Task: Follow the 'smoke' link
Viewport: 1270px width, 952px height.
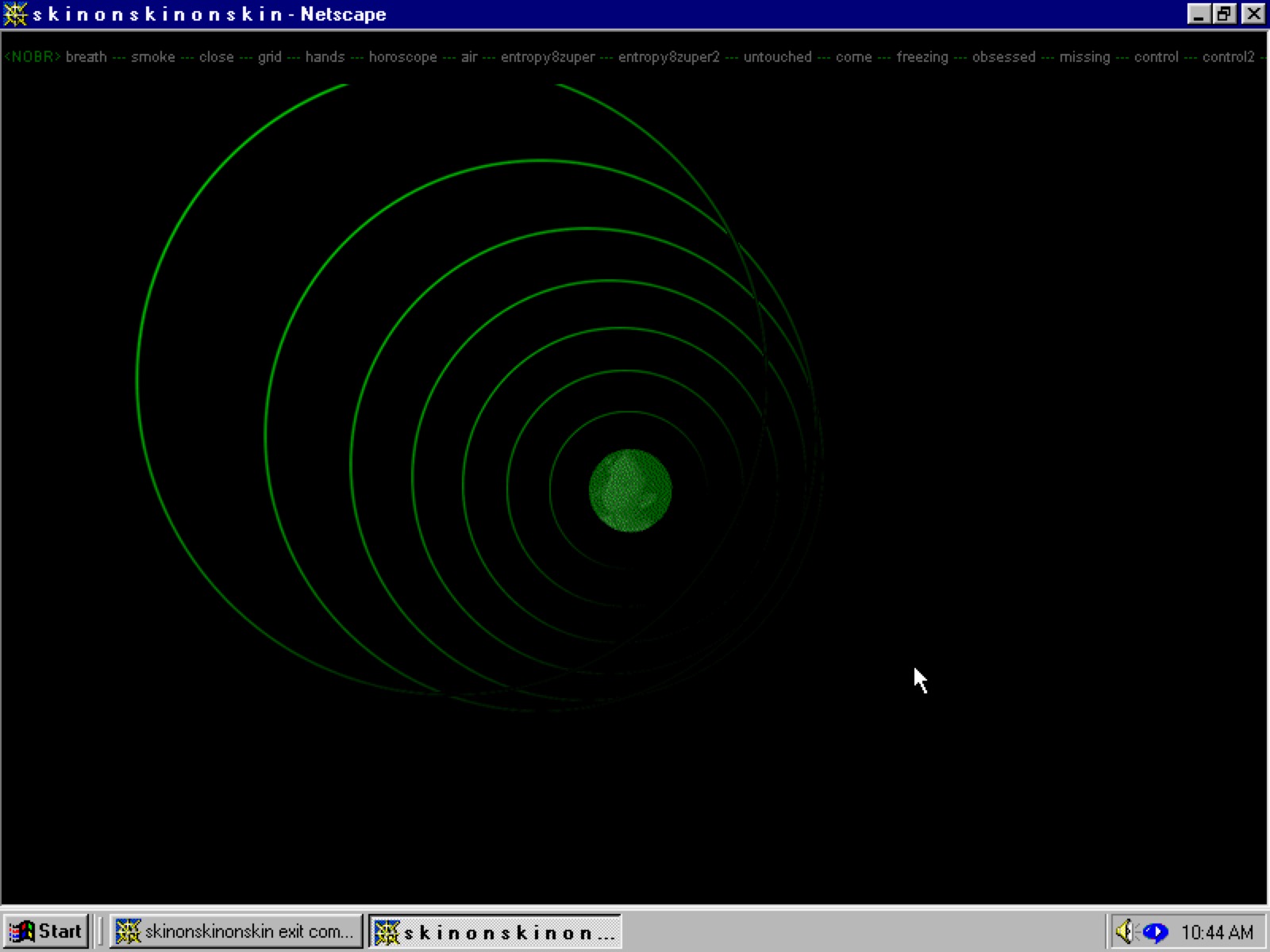Action: point(152,57)
